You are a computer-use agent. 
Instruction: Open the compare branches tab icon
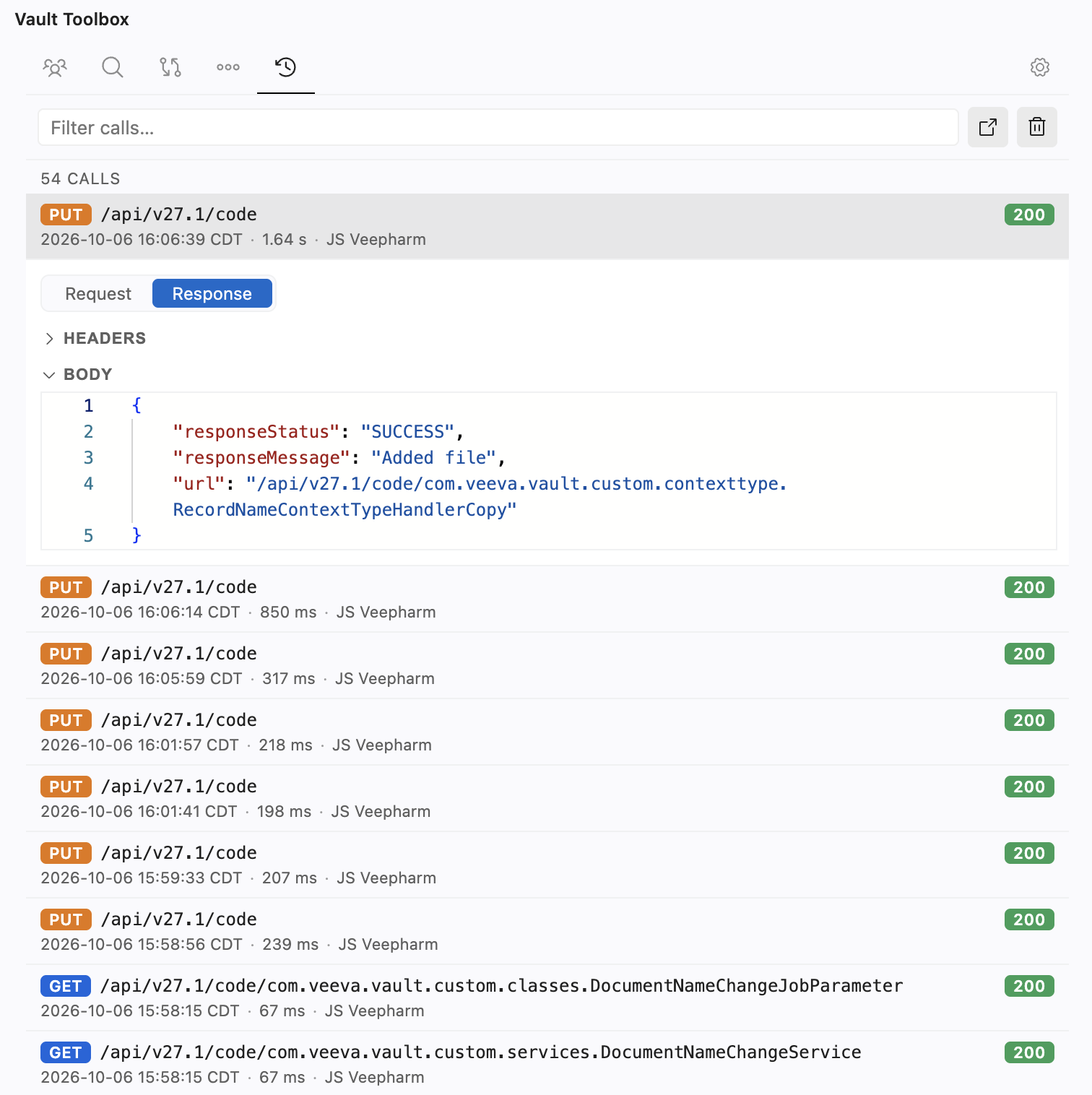pos(170,67)
